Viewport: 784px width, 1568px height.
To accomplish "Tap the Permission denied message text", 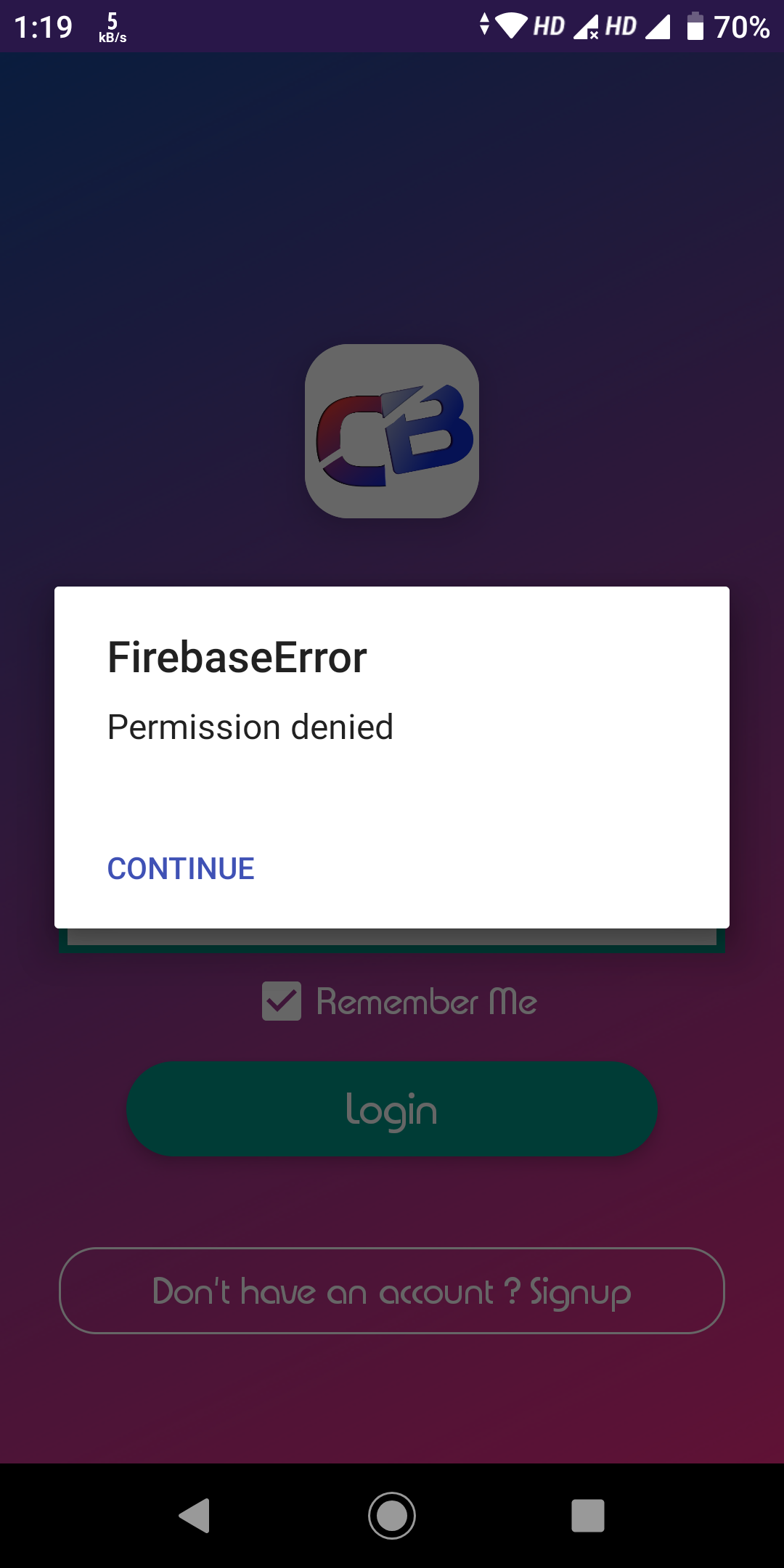I will point(250,727).
